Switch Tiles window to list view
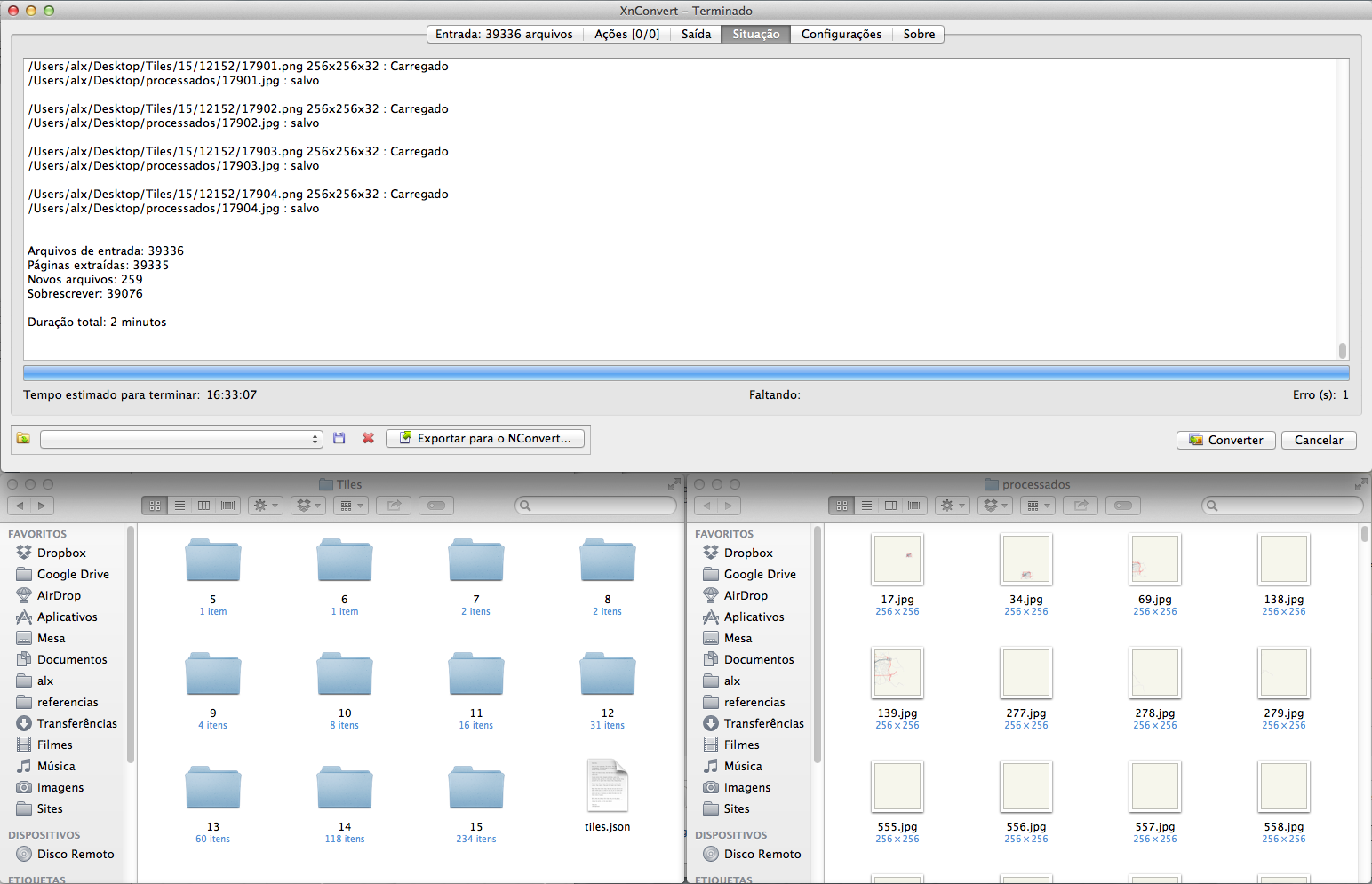The image size is (1372, 884). pos(179,506)
